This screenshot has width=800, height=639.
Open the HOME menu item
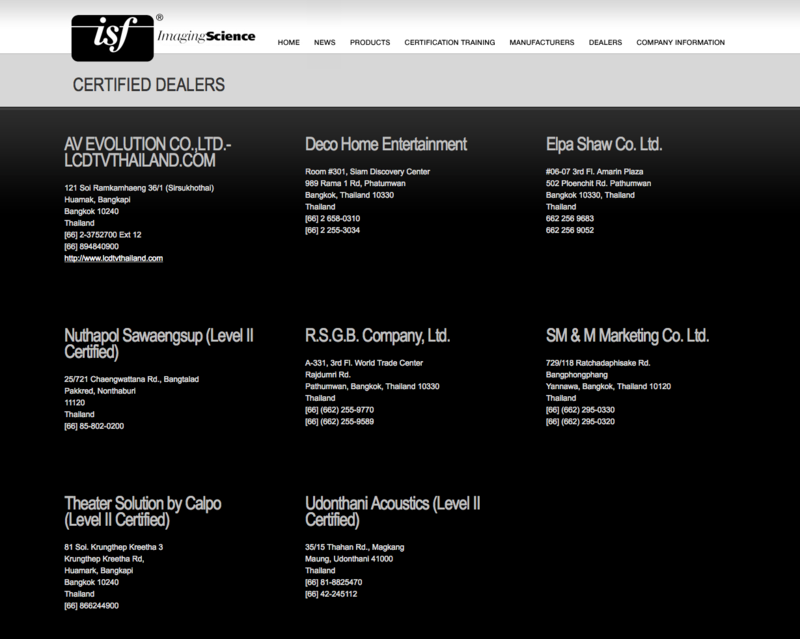point(288,42)
